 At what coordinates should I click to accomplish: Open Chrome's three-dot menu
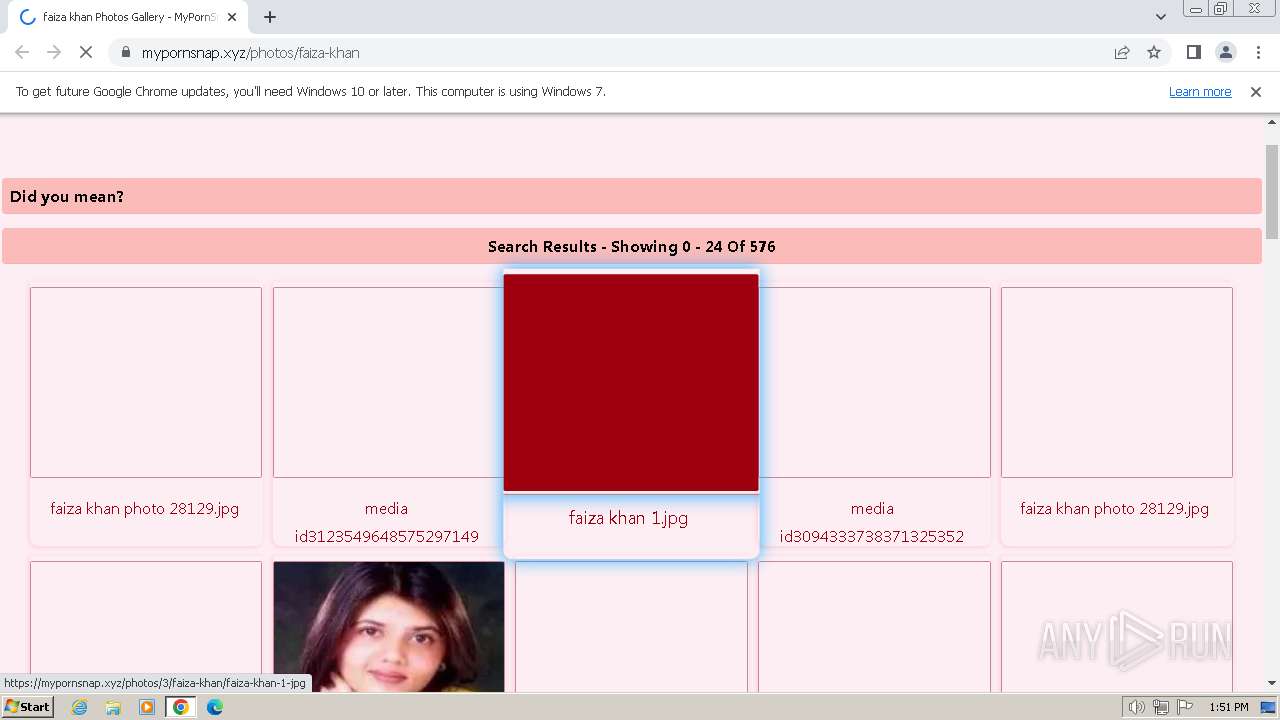coord(1258,52)
